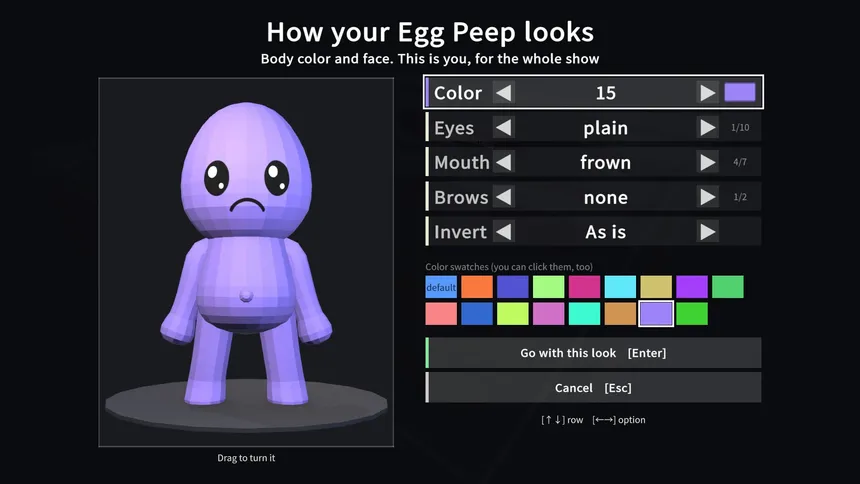The image size is (860, 484).
Task: Choose the royal blue swatch in bottom row
Action: tap(477, 314)
